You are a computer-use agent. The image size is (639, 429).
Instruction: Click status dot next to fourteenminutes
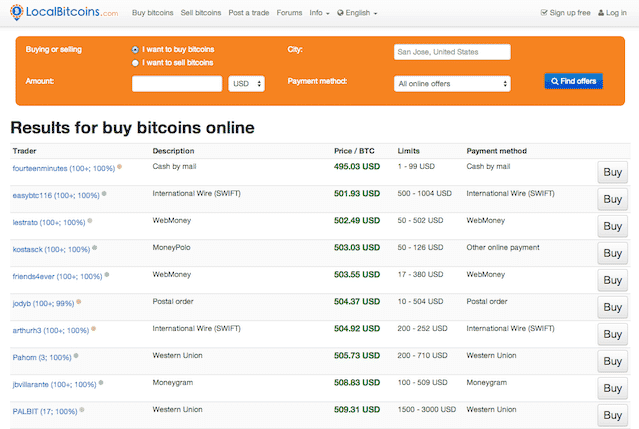click(x=119, y=167)
